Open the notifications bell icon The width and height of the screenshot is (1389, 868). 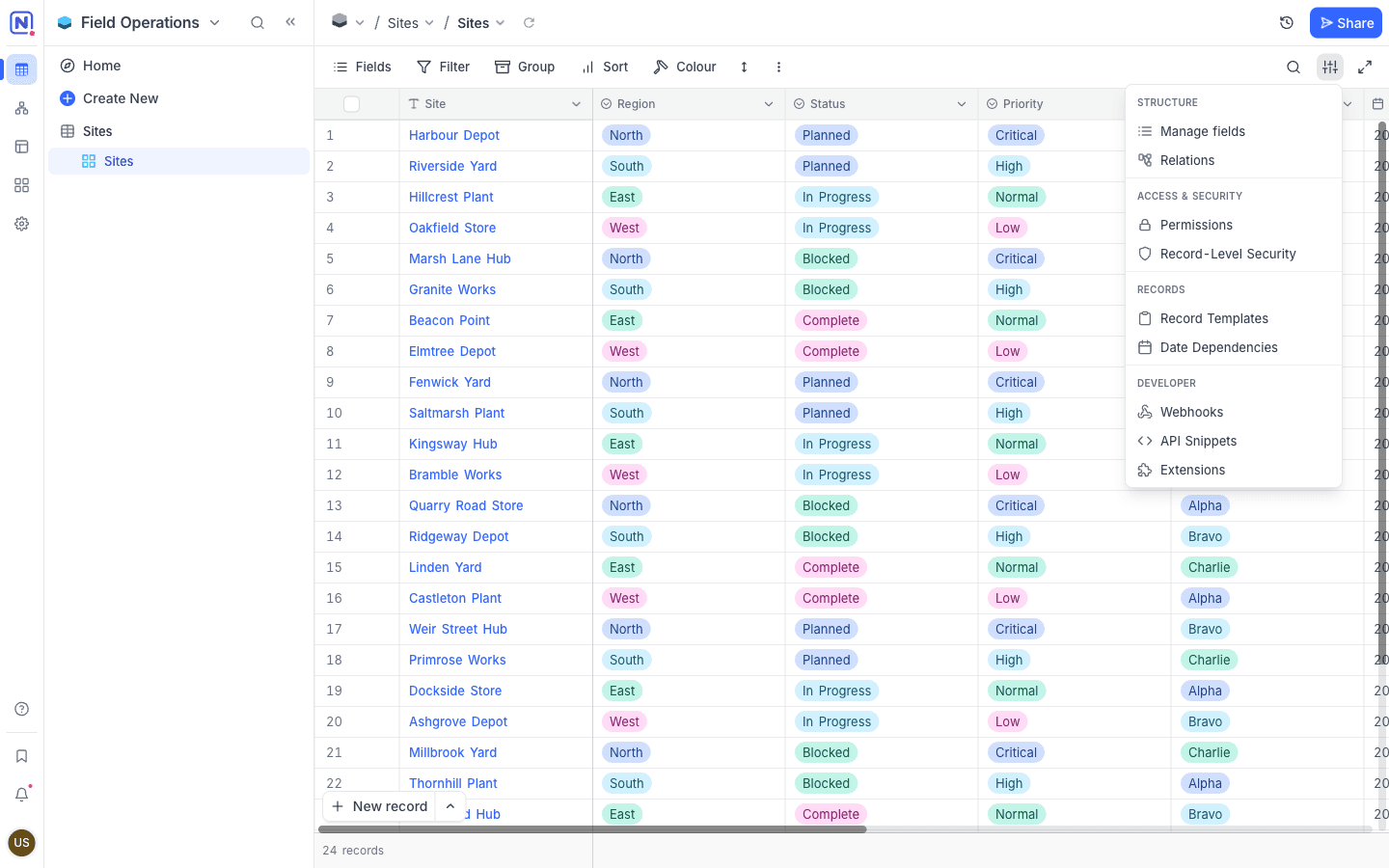point(21,795)
